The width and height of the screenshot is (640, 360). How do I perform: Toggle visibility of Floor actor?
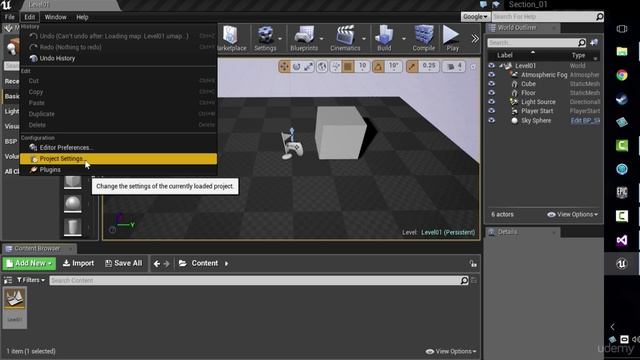491,93
